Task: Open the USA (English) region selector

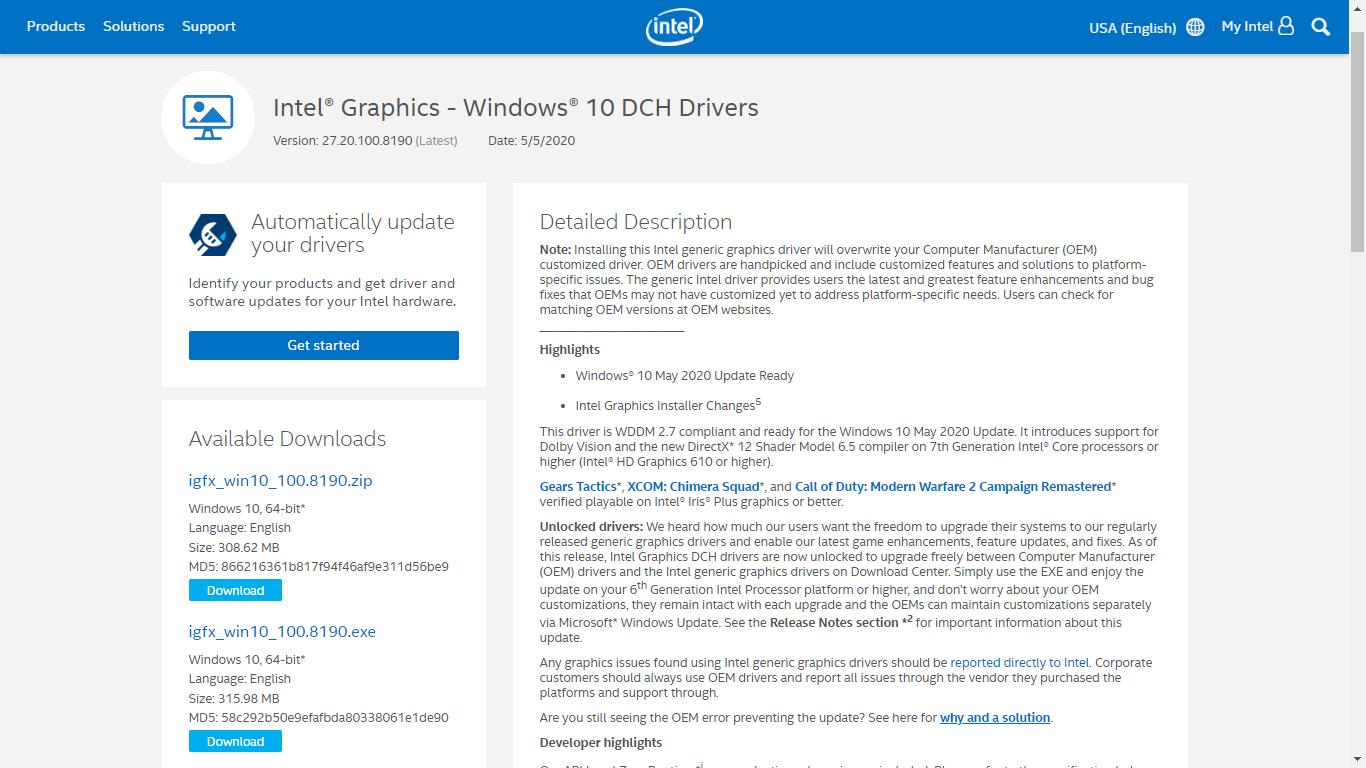Action: click(x=1131, y=28)
